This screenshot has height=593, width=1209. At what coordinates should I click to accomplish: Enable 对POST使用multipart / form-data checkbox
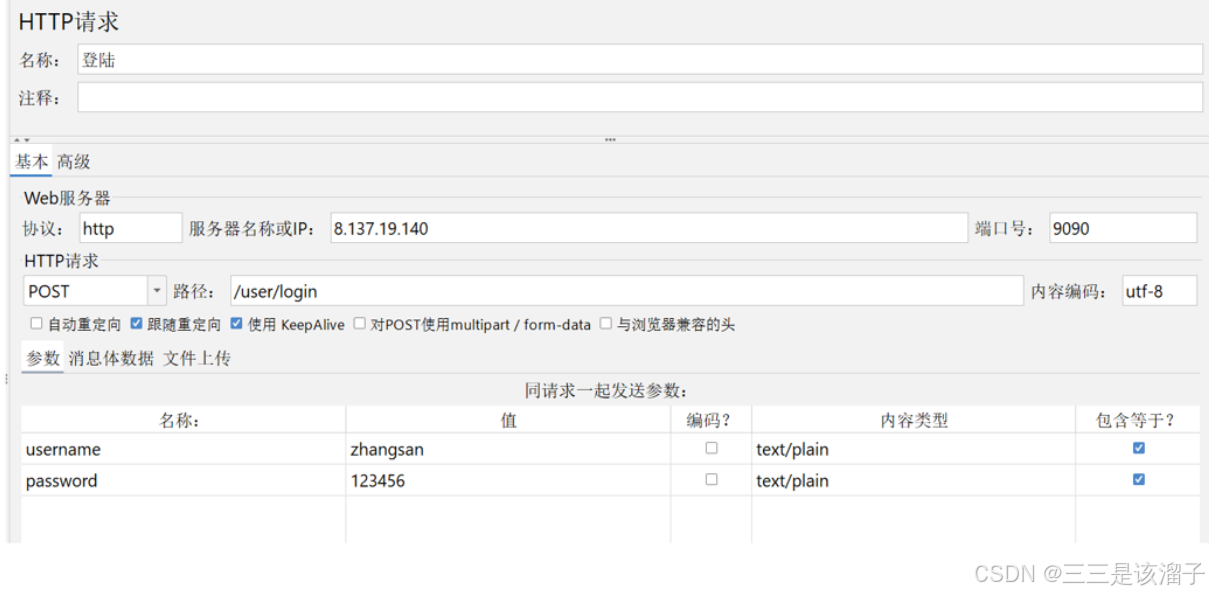point(360,324)
